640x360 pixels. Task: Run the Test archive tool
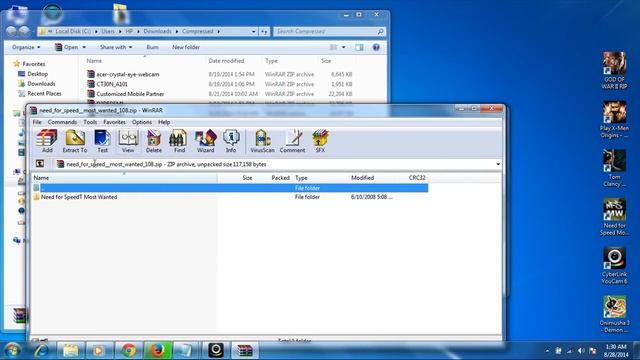pyautogui.click(x=102, y=141)
